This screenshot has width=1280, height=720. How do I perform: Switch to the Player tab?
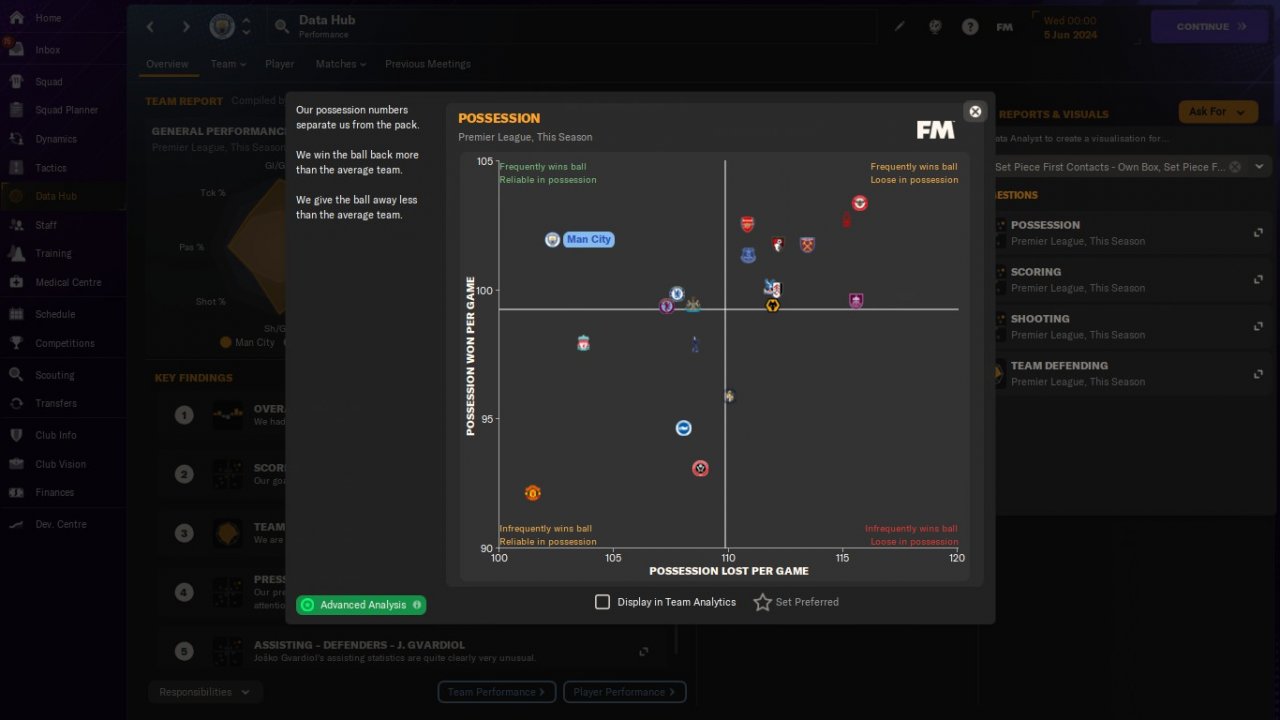coord(280,64)
